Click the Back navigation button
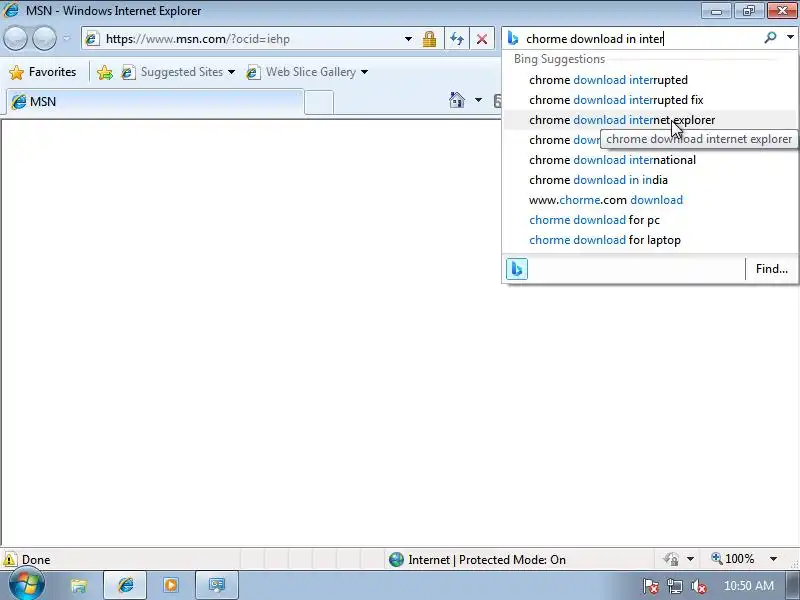 coord(15,39)
